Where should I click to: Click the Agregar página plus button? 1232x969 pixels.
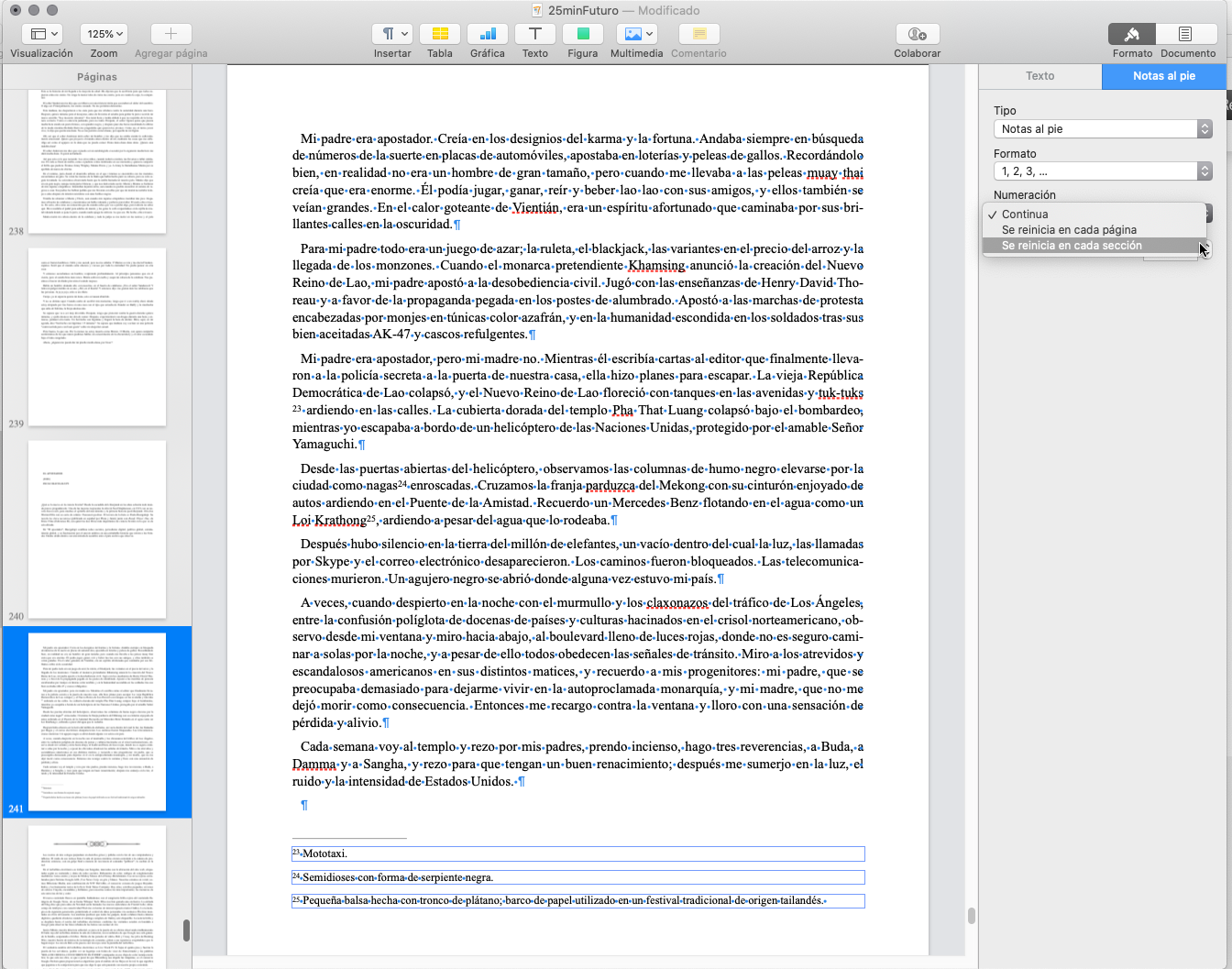coord(170,34)
